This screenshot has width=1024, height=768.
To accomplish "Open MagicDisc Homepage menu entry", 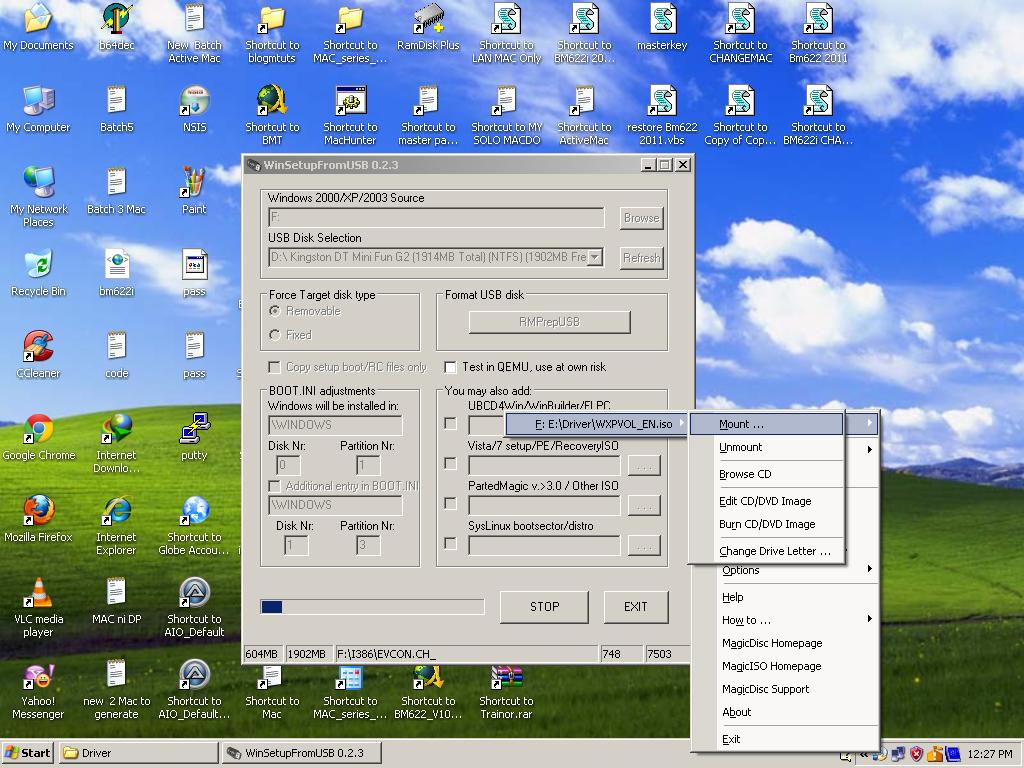I will (785, 643).
